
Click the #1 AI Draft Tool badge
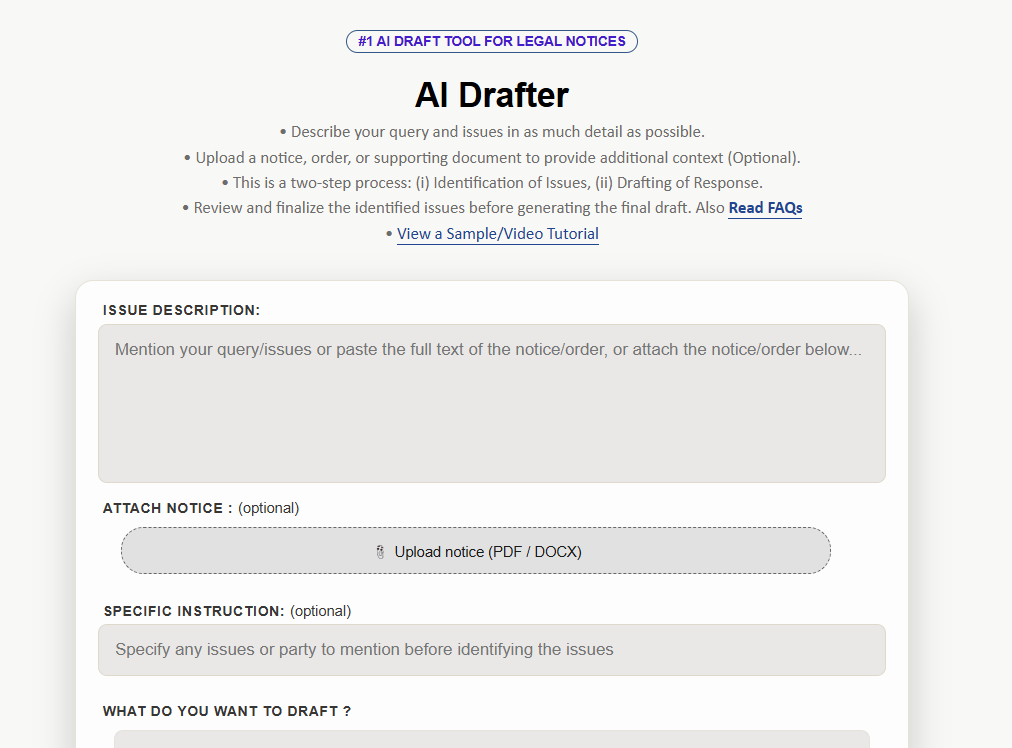click(492, 41)
